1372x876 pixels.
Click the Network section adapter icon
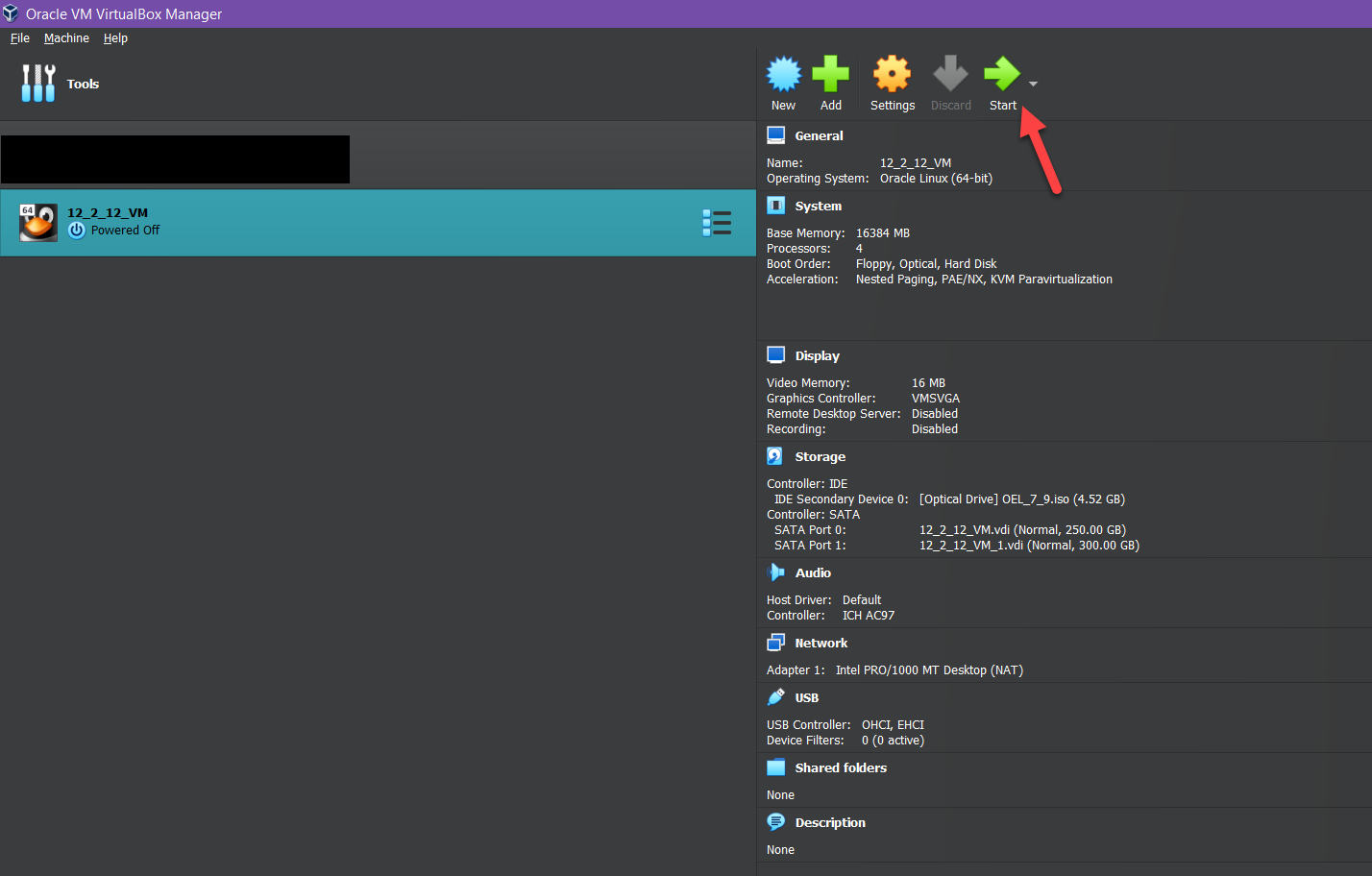[x=776, y=643]
